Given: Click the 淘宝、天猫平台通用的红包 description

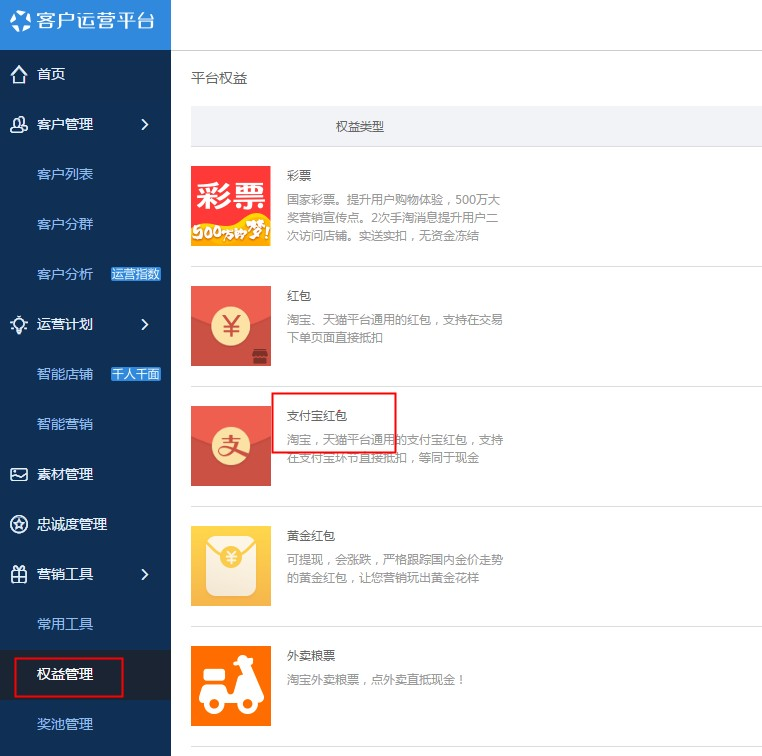Looking at the screenshot, I should 395,329.
